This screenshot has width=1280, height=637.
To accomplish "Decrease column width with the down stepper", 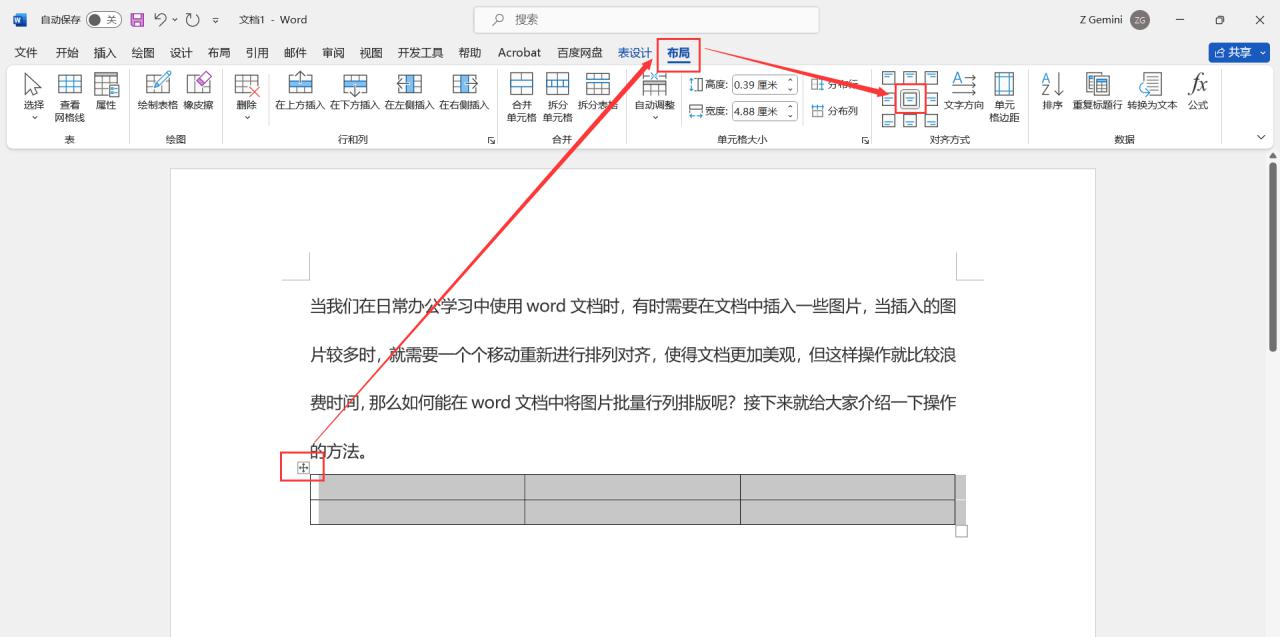I will tap(790, 115).
